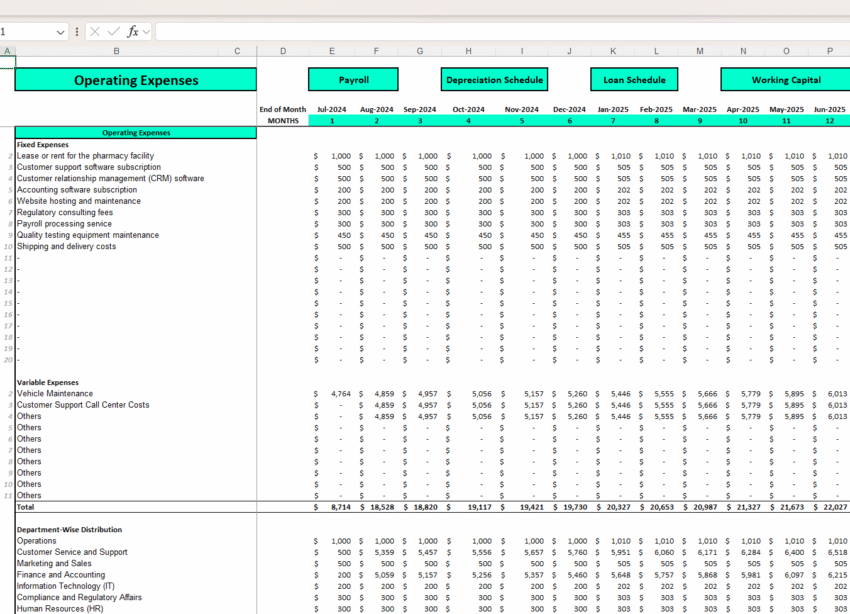The image size is (850, 614).
Task: Click inside the formula bar input
Action: [500, 32]
